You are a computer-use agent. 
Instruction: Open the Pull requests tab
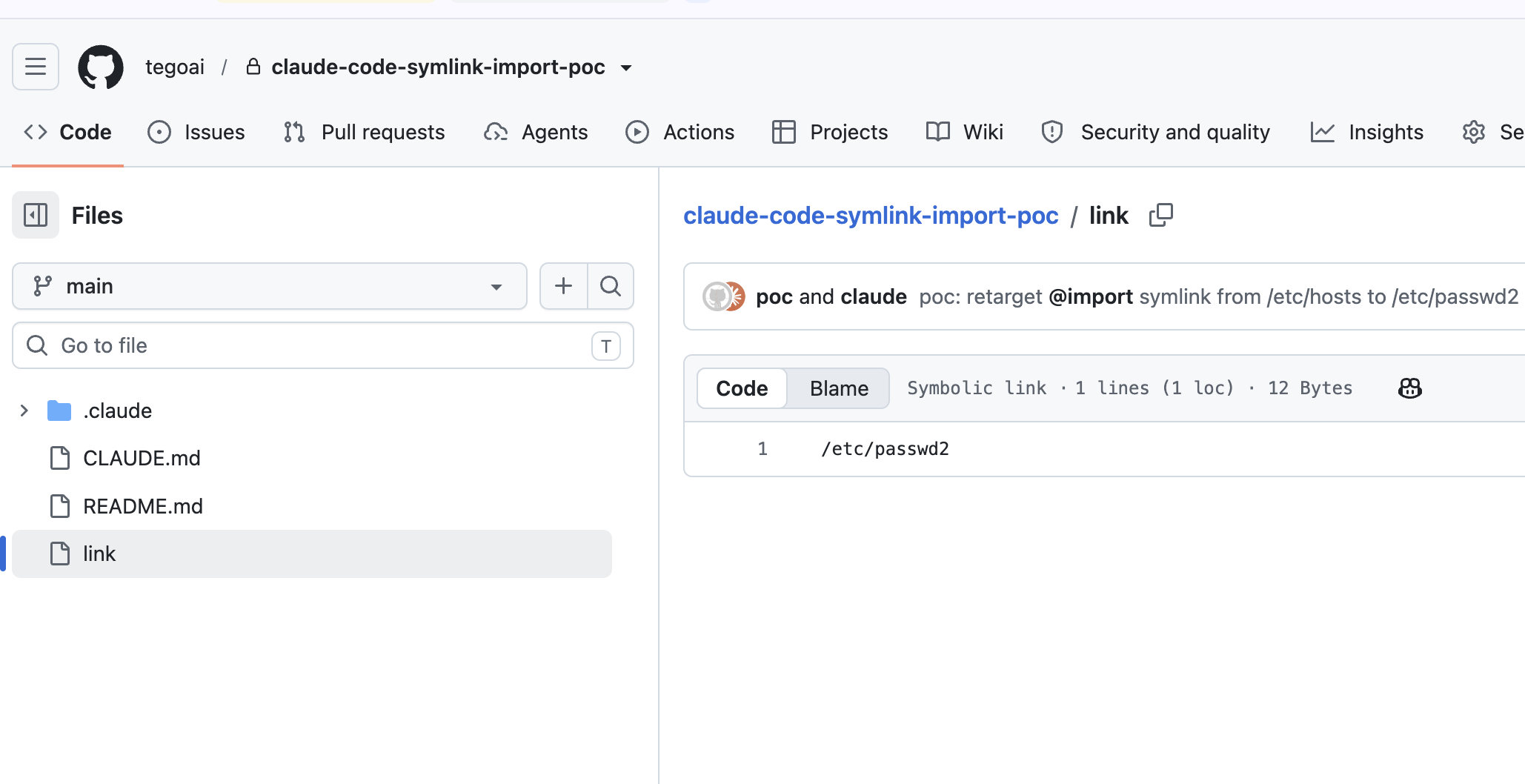tap(365, 132)
